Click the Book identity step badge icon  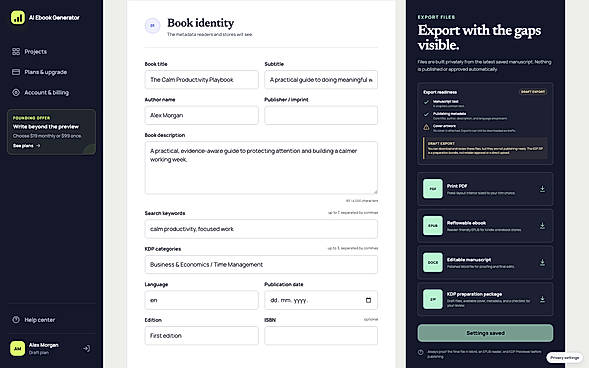click(153, 26)
